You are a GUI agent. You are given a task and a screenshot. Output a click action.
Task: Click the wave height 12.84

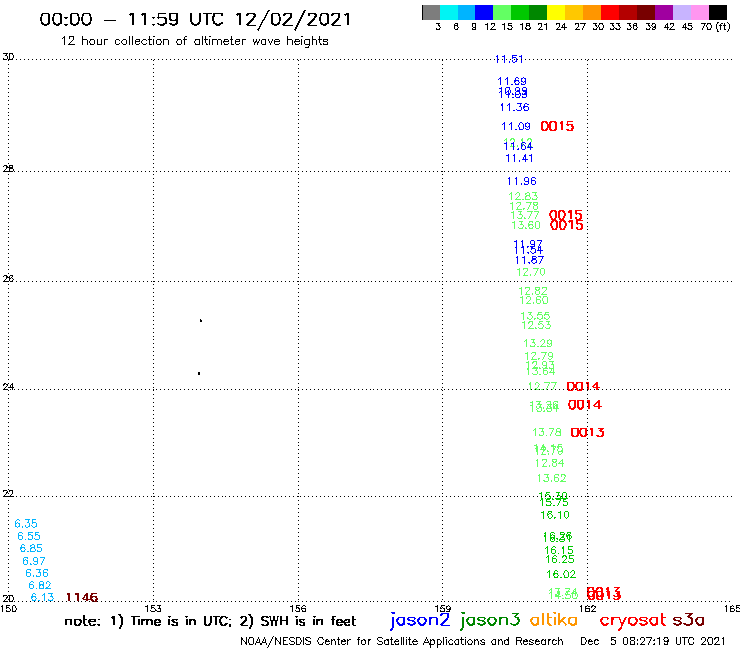click(549, 463)
